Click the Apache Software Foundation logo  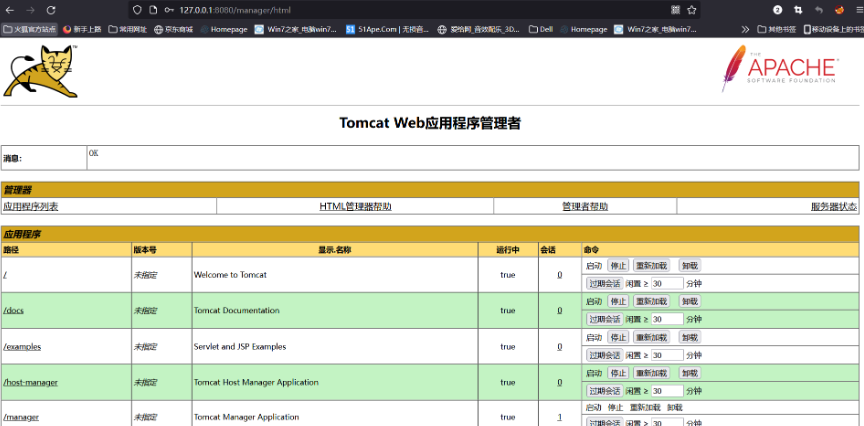[x=779, y=69]
